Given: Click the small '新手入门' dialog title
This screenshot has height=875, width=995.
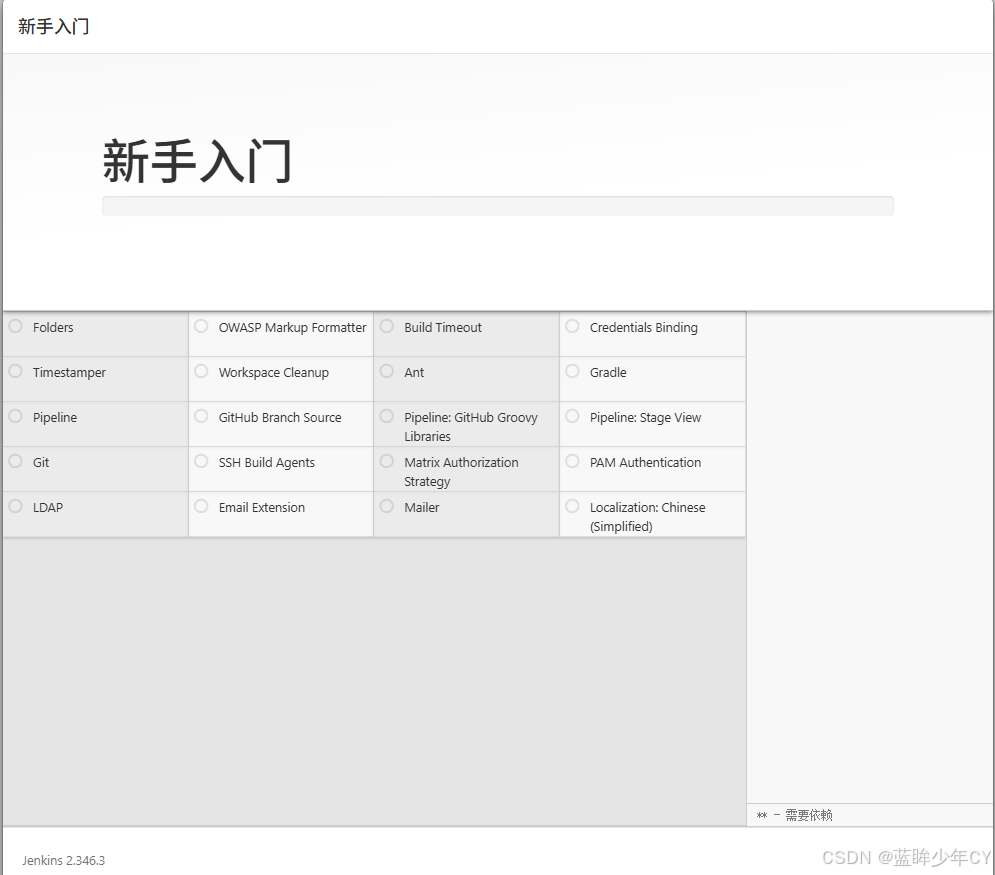Looking at the screenshot, I should tap(53, 27).
